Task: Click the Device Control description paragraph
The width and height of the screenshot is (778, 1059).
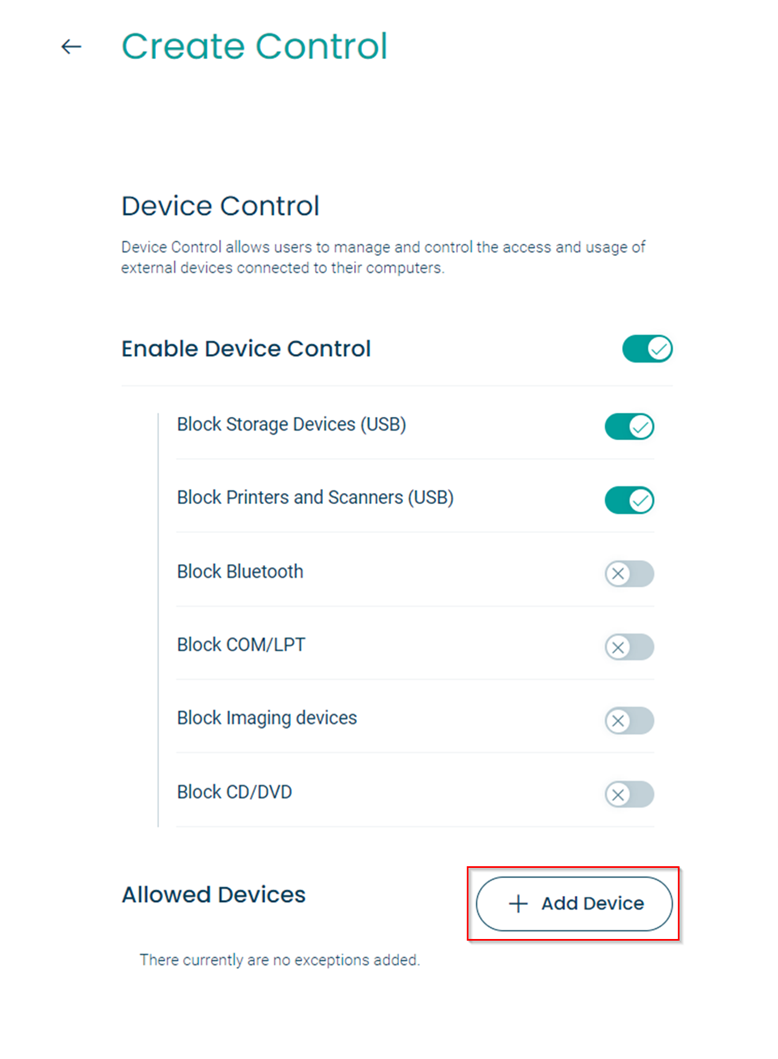Action: pos(383,257)
